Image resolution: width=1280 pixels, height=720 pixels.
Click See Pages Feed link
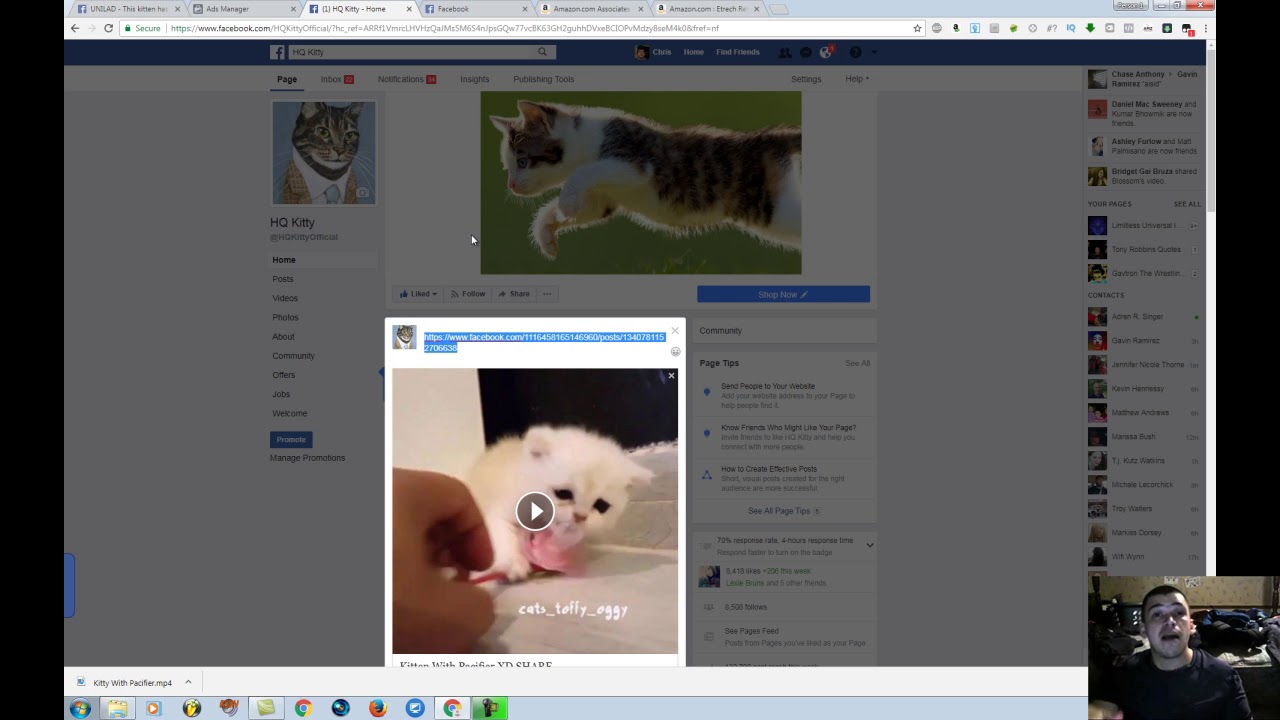[751, 631]
